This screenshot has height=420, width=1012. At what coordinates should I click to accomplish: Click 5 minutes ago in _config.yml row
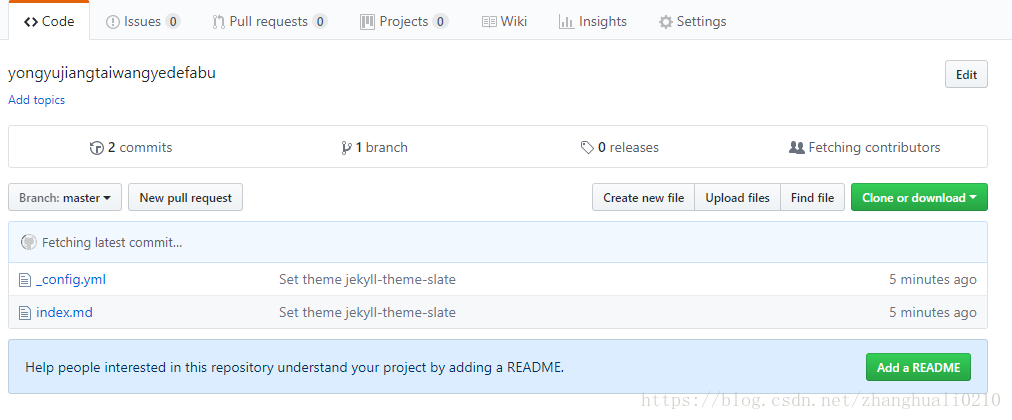[933, 279]
